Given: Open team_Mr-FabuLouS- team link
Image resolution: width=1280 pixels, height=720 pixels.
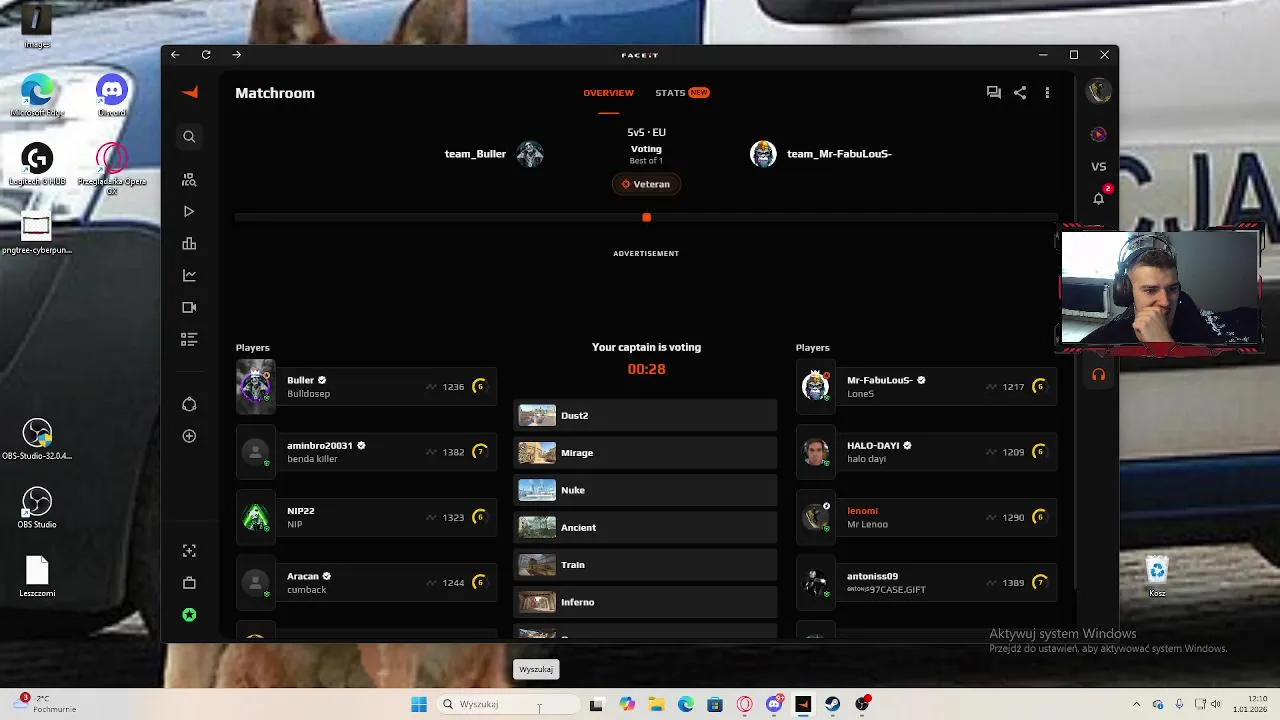Looking at the screenshot, I should pyautogui.click(x=839, y=154).
